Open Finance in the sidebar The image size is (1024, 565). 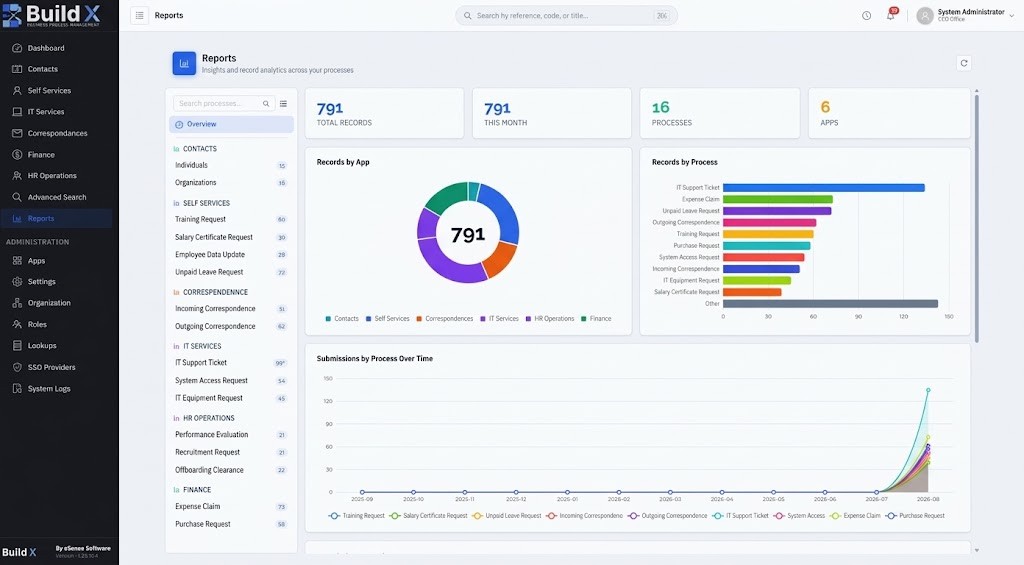point(57,154)
